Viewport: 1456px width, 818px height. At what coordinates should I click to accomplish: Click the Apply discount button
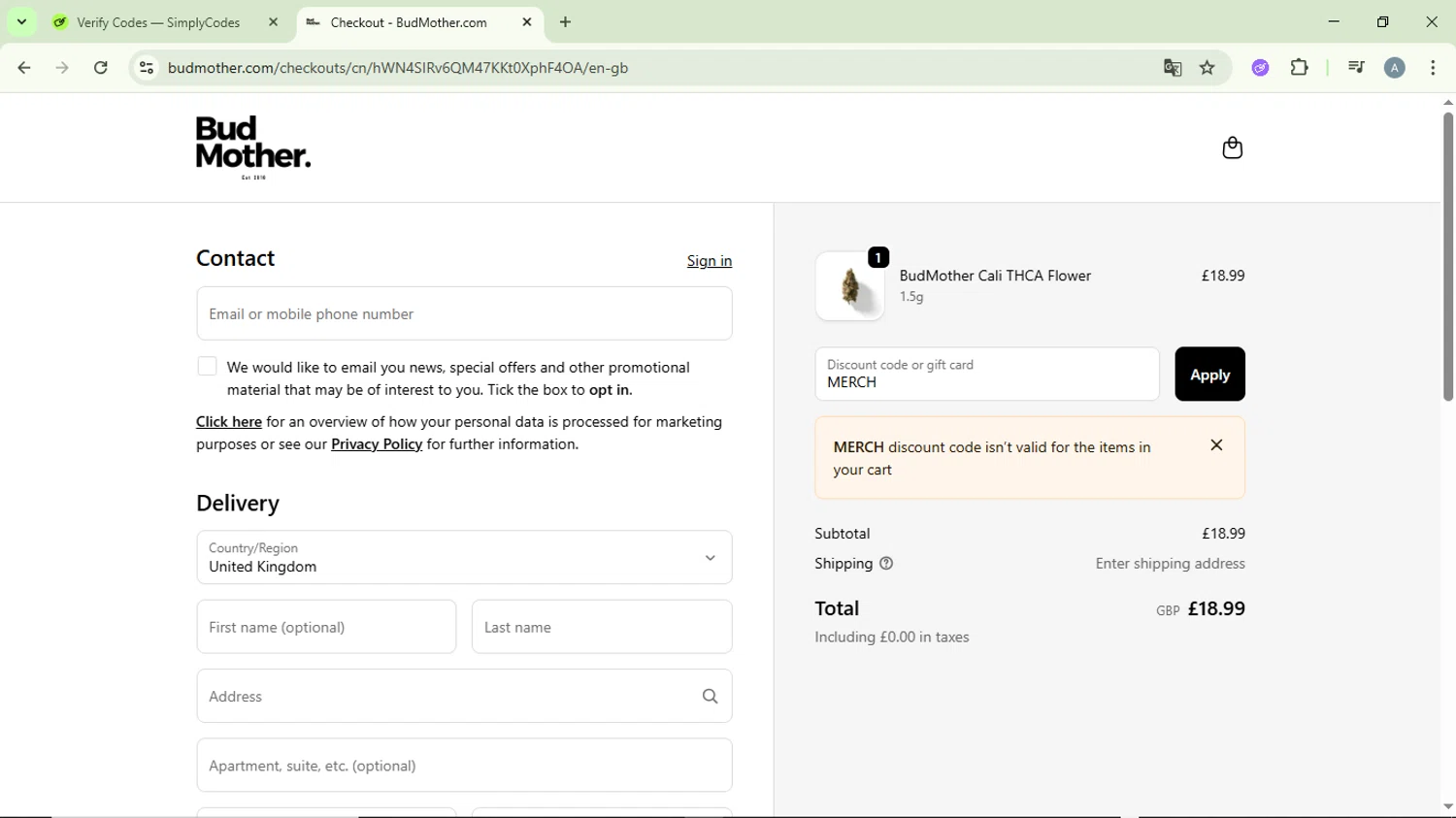coord(1209,375)
